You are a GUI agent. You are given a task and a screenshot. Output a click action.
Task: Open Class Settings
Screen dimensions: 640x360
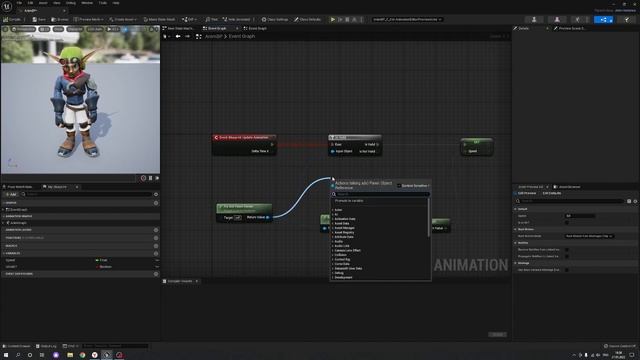(275, 19)
